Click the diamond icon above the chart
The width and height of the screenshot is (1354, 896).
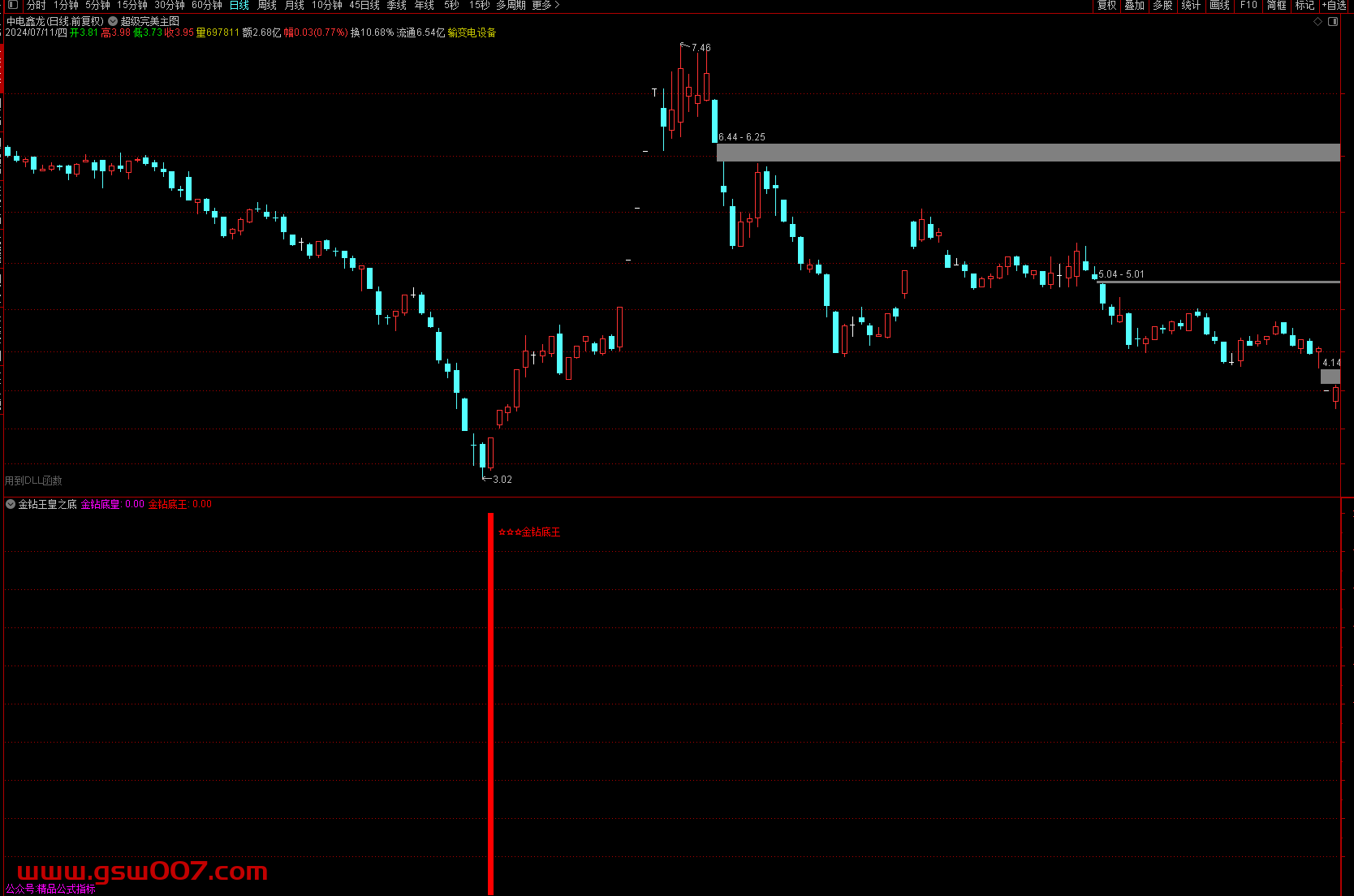click(x=1317, y=22)
